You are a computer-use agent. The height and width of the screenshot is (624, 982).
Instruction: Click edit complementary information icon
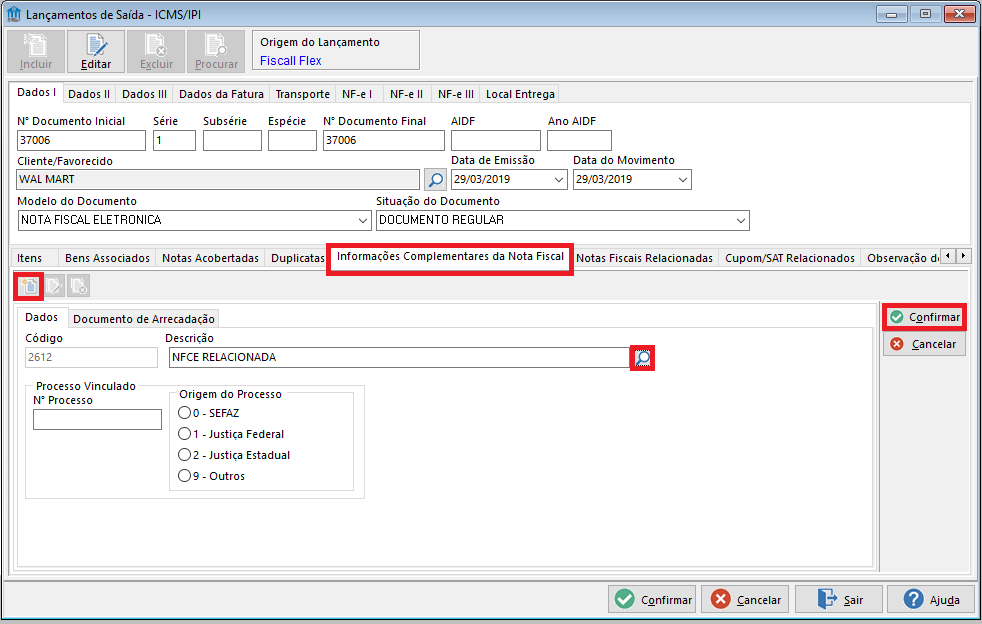coord(54,286)
